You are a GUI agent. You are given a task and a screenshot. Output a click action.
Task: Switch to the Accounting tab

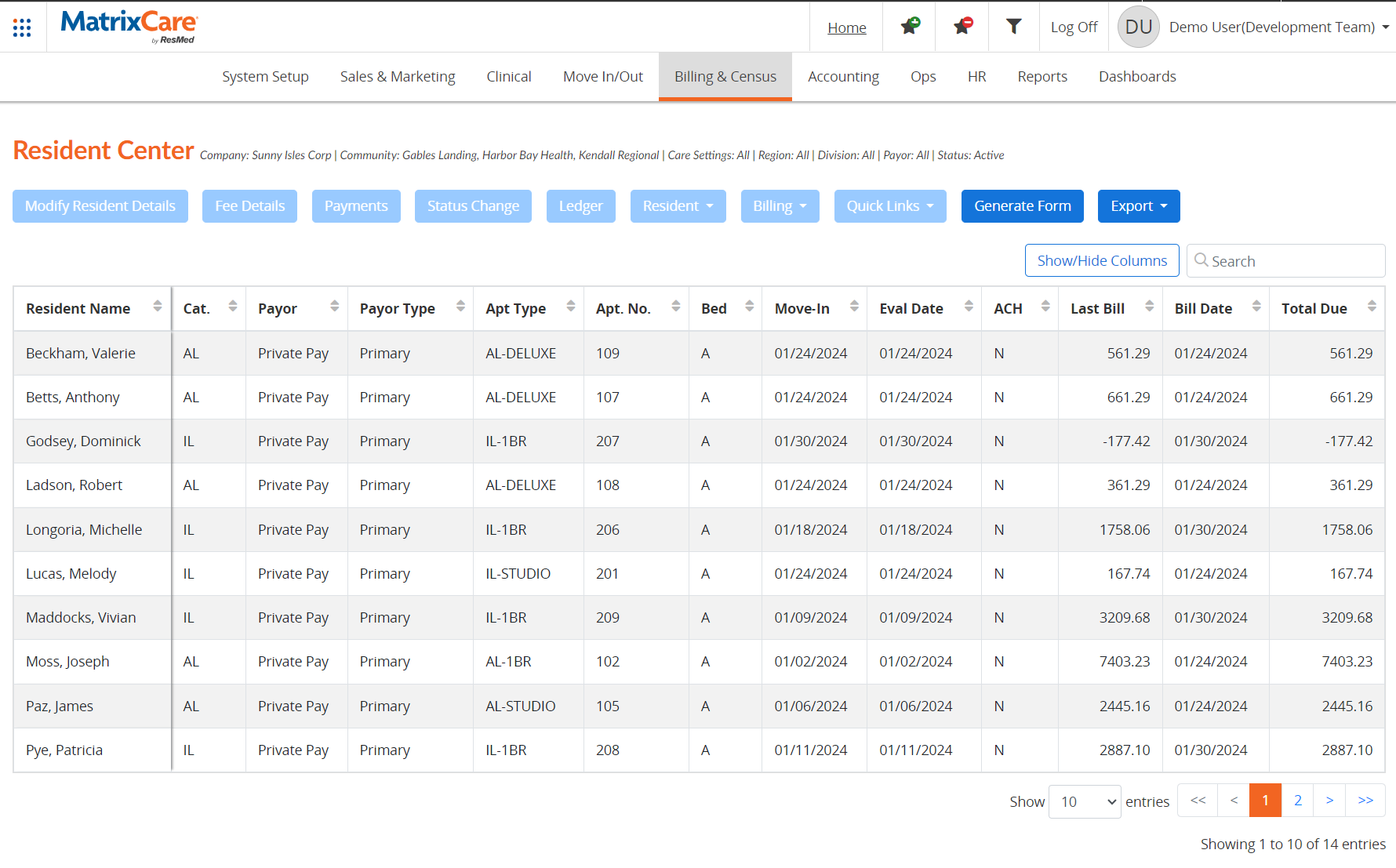pyautogui.click(x=843, y=76)
